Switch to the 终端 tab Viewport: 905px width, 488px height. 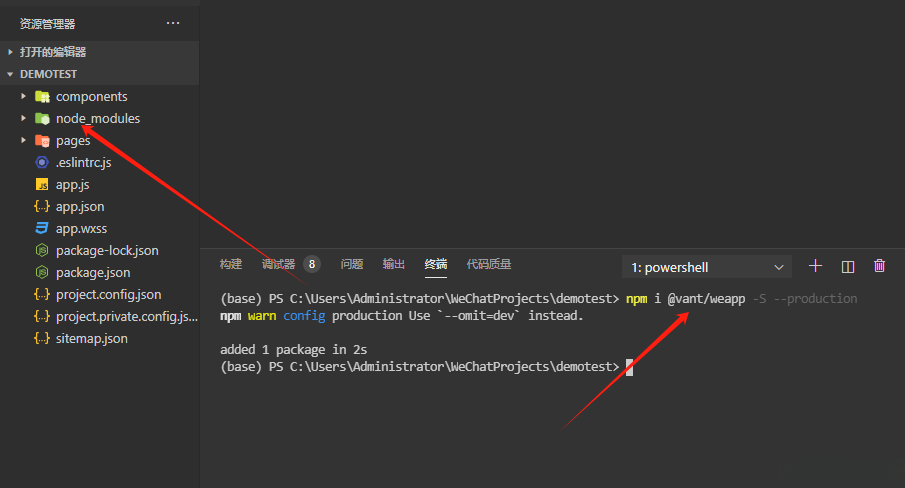(436, 264)
